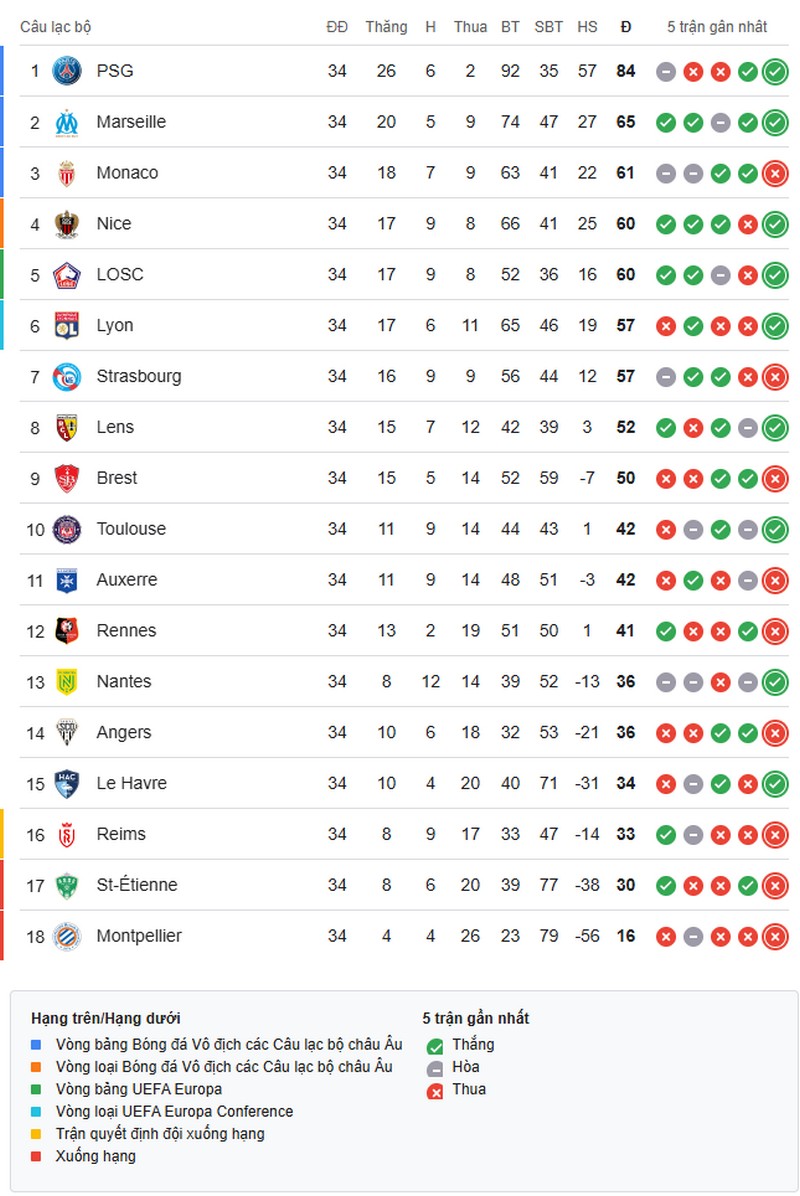The width and height of the screenshot is (800, 1196).
Task: Click the red Xuống hạng legend swatch
Action: pyautogui.click(x=36, y=1156)
